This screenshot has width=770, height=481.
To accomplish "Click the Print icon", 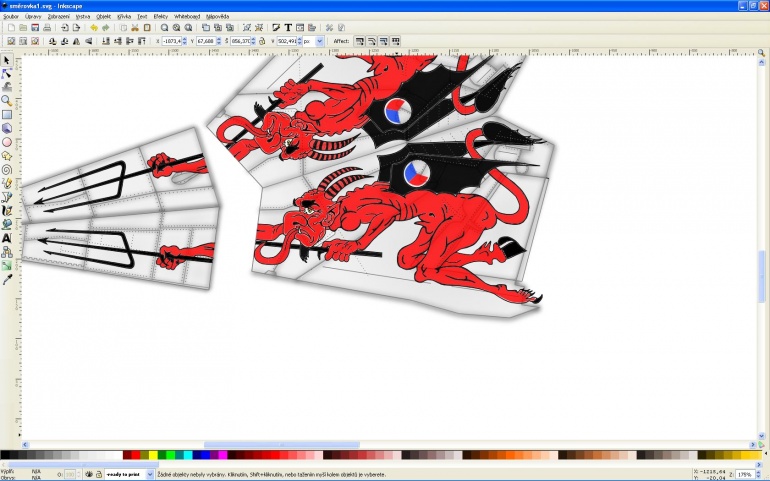I will (x=47, y=28).
